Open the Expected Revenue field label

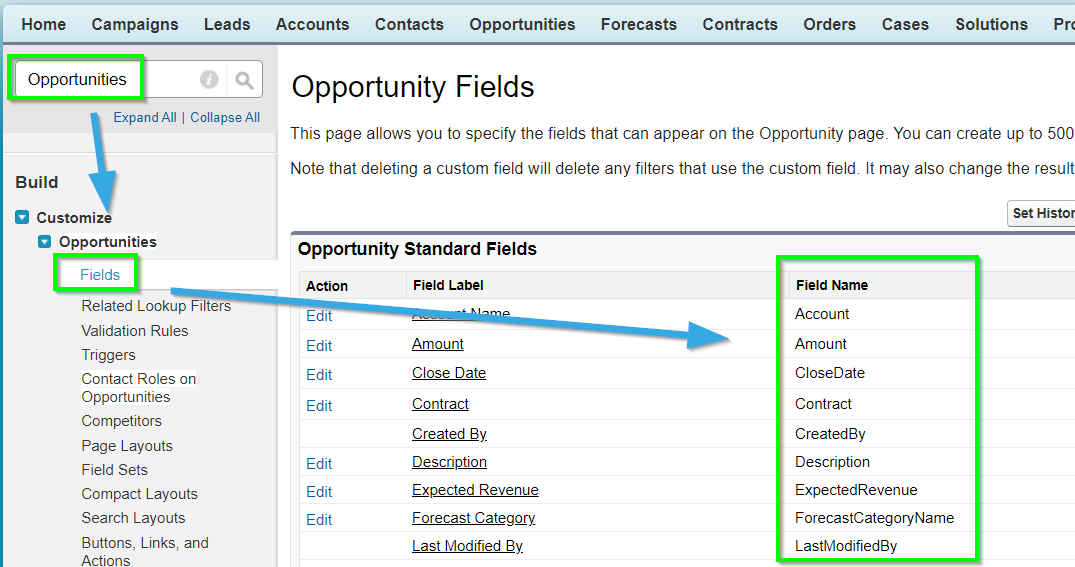point(475,490)
